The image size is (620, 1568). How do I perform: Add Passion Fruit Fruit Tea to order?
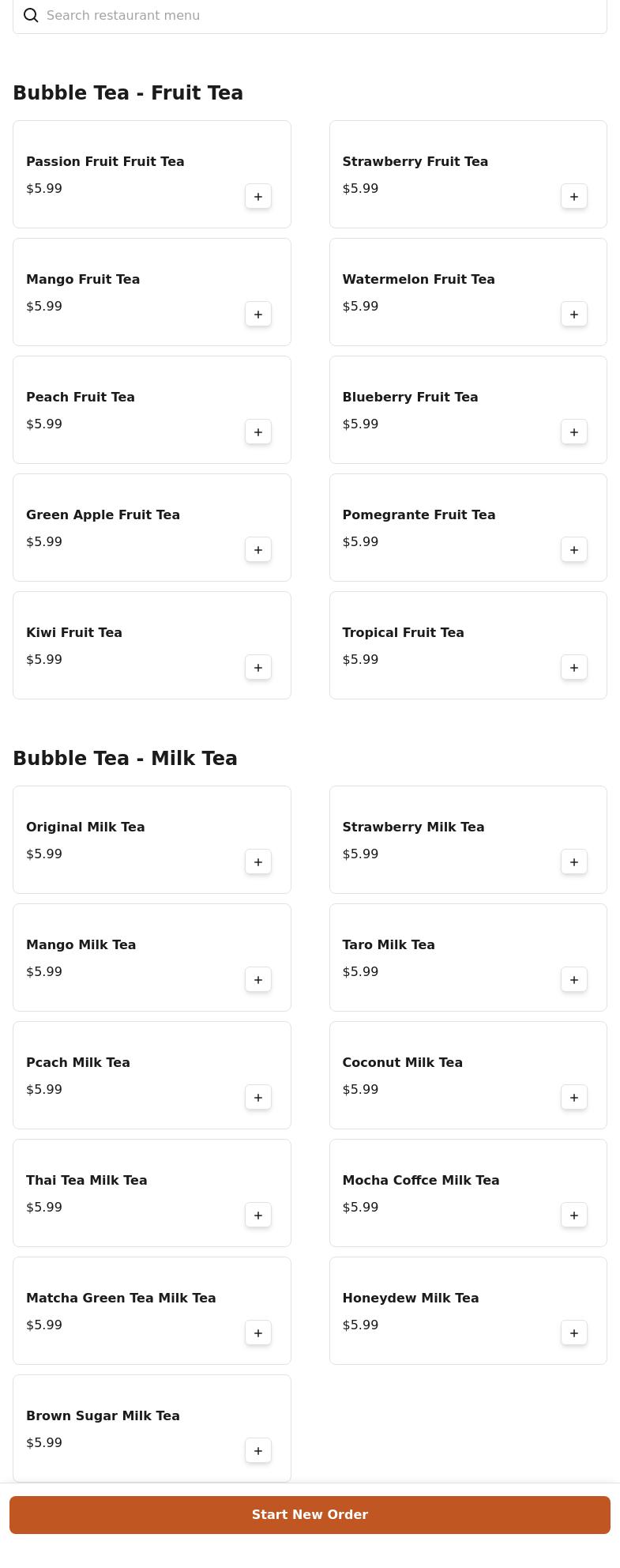pos(258,197)
